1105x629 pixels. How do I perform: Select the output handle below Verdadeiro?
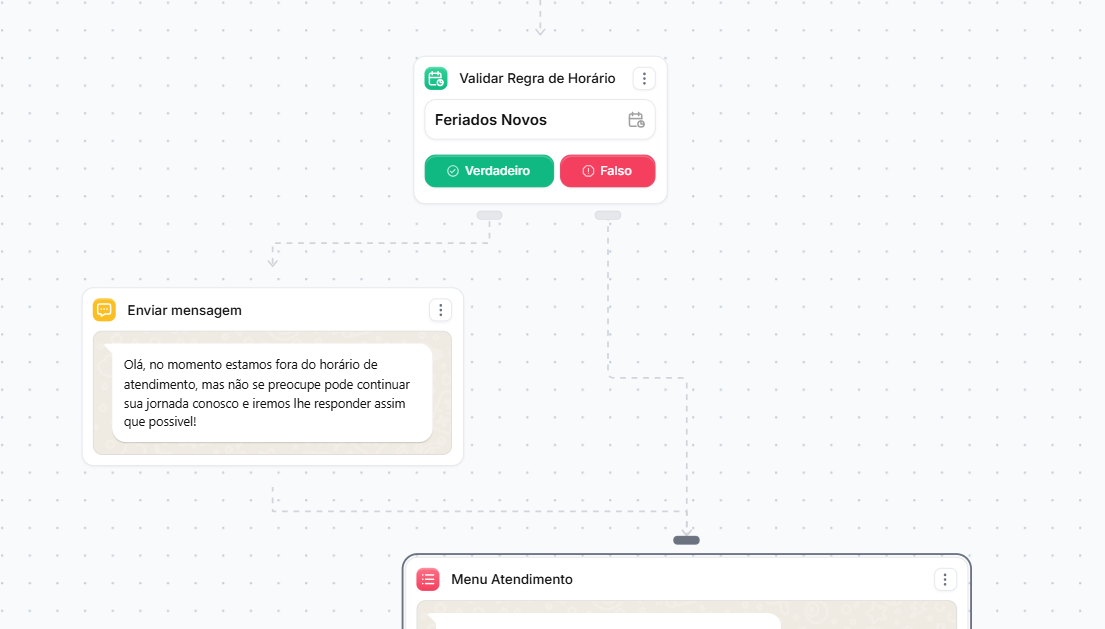489,216
